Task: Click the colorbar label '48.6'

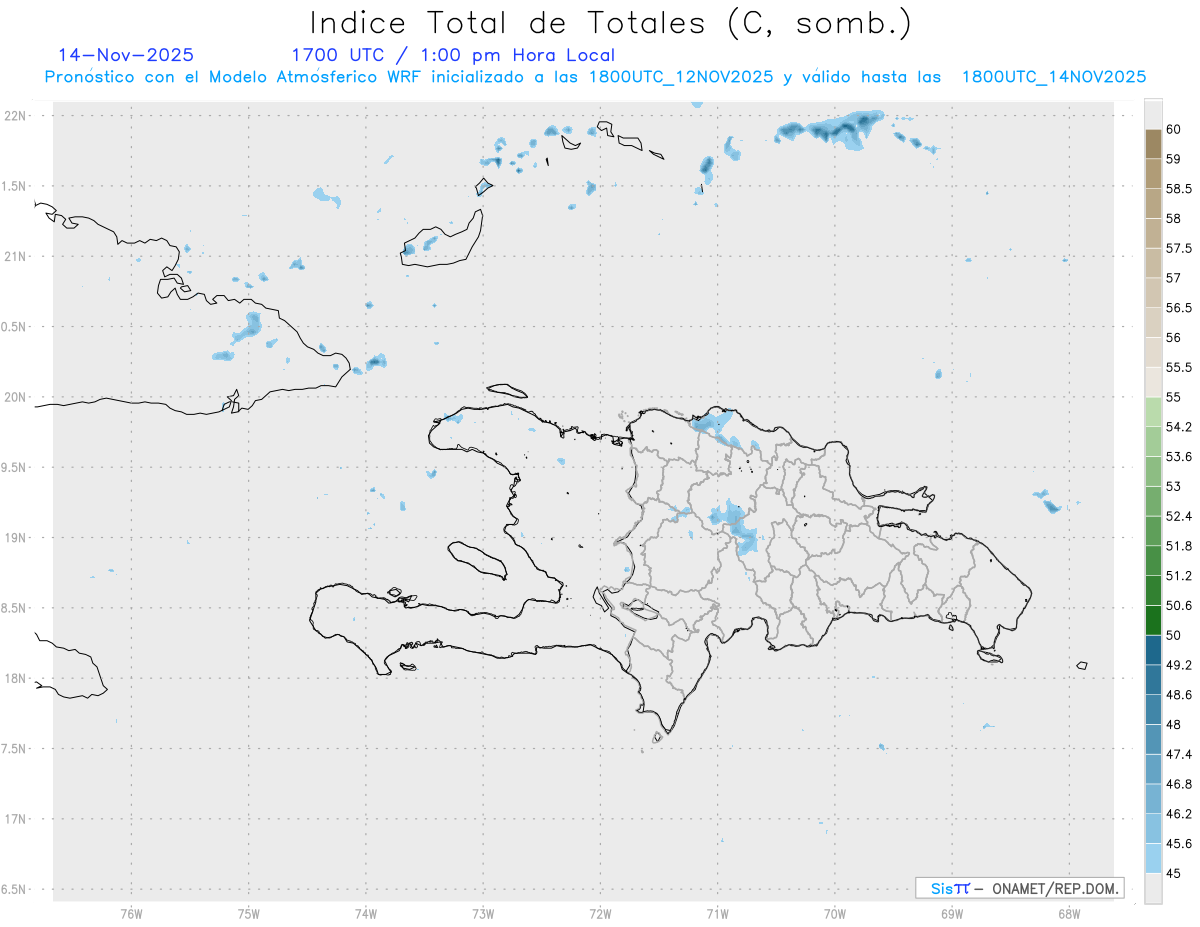Action: [x=1179, y=695]
